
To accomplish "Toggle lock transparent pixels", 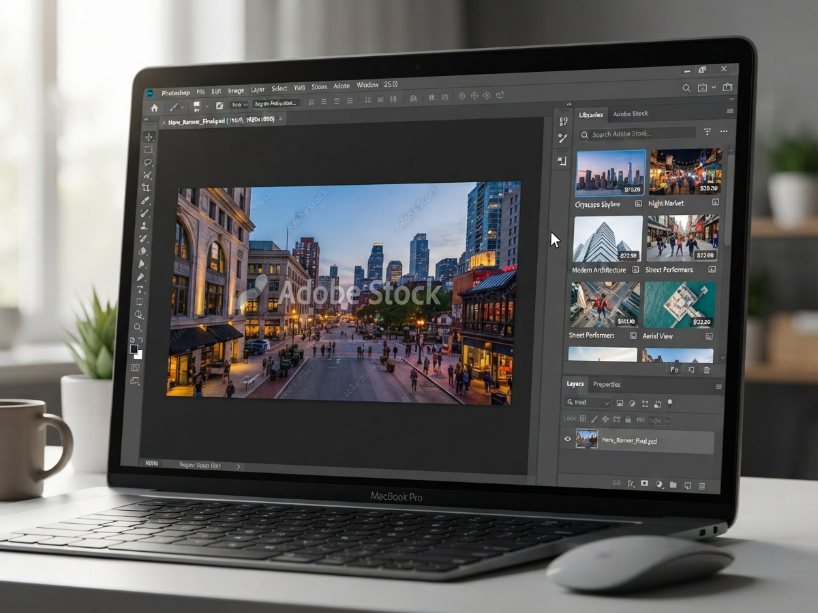I will click(x=583, y=418).
